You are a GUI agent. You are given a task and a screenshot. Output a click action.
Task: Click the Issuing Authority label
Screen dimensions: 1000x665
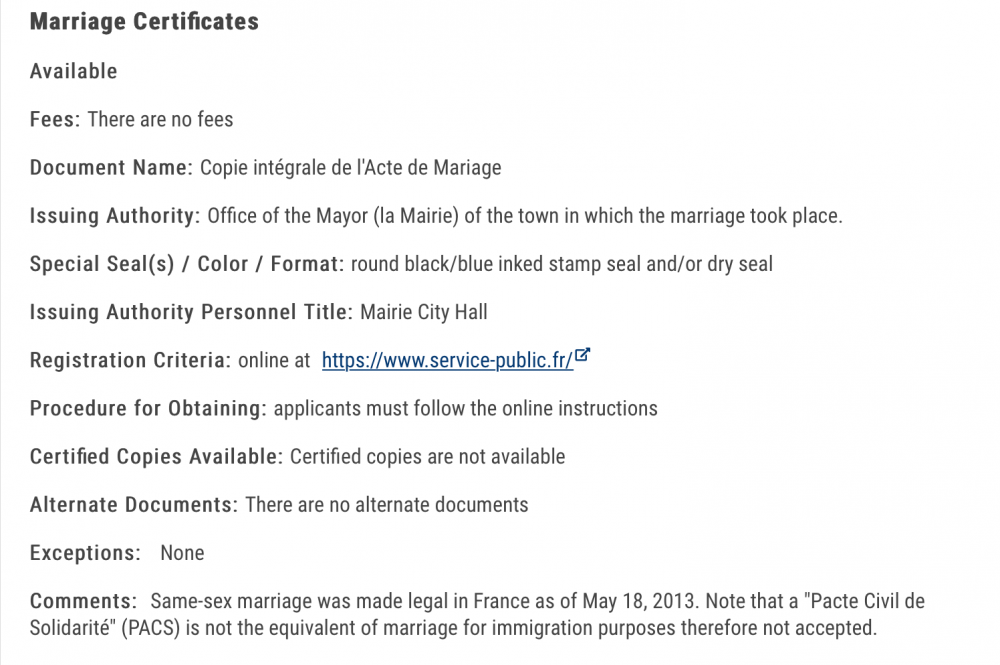click(115, 216)
